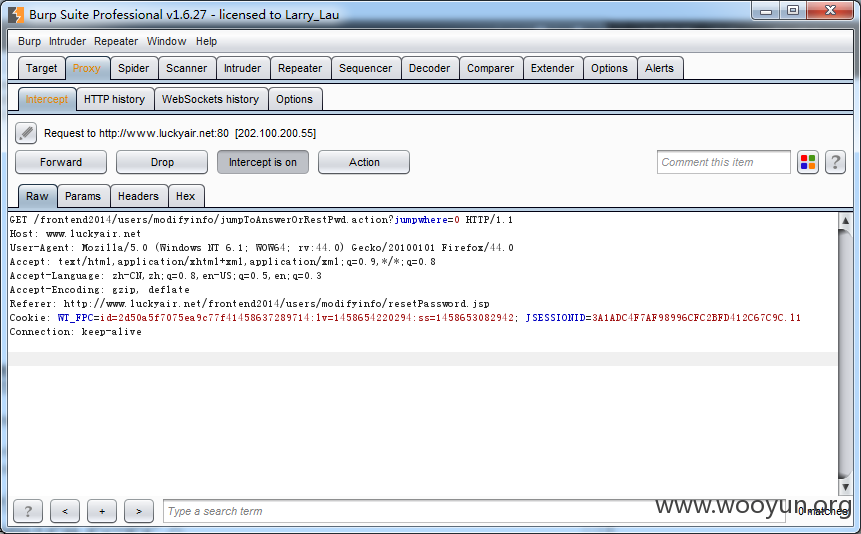Switch to the Headers view tab
The height and width of the screenshot is (534, 861).
pyautogui.click(x=138, y=196)
